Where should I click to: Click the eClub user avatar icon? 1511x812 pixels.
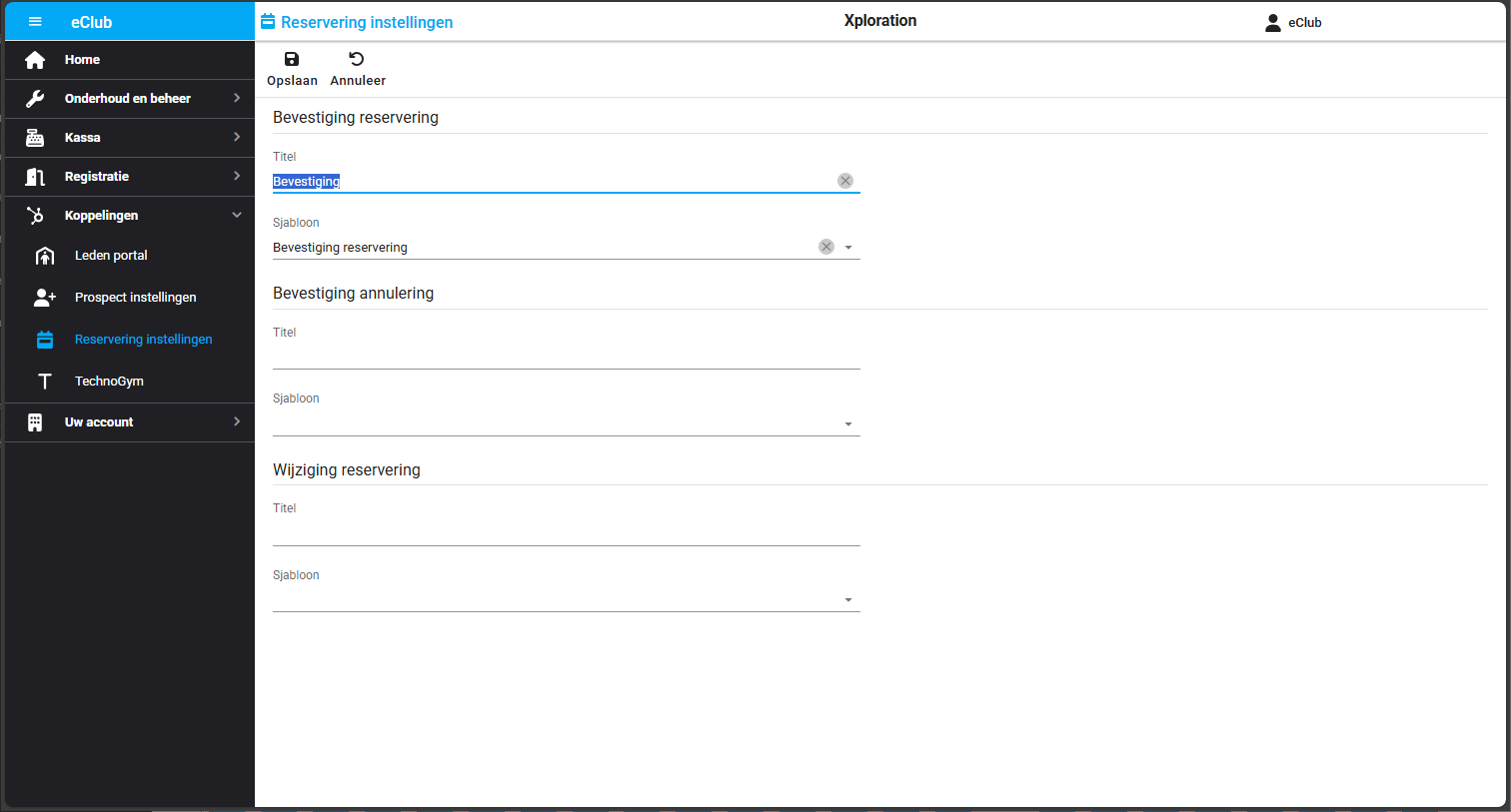[x=1273, y=22]
